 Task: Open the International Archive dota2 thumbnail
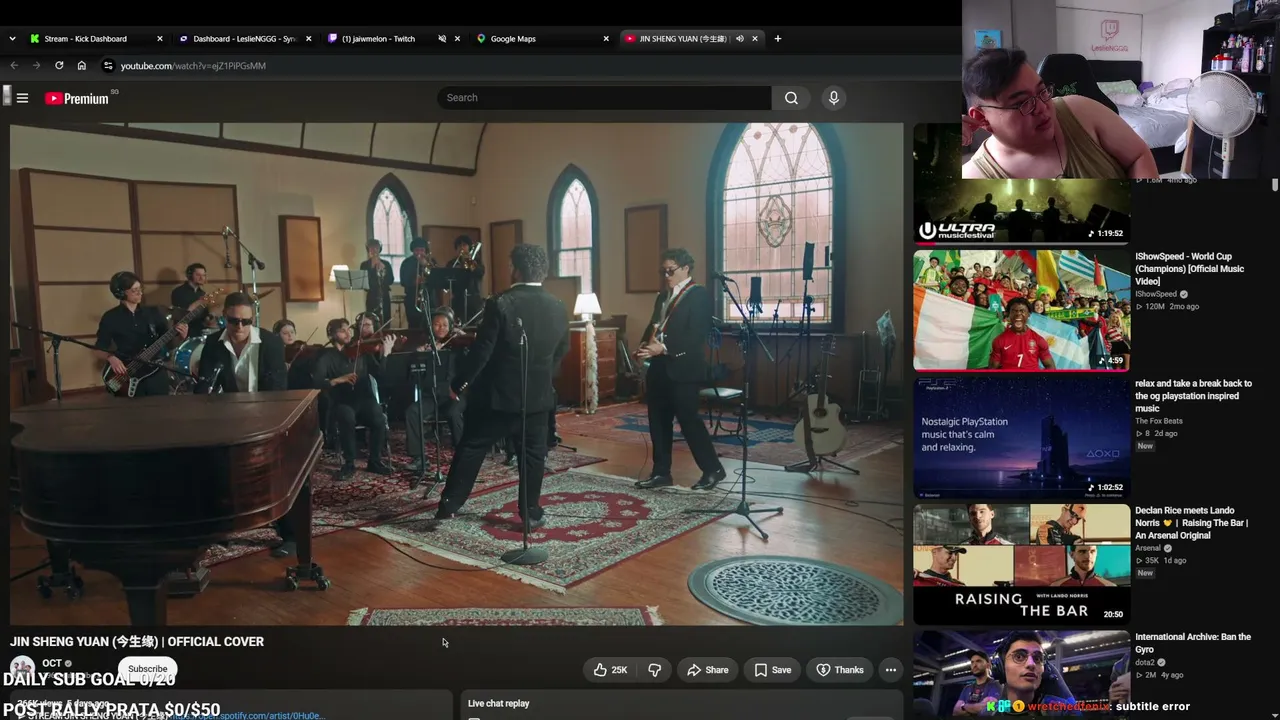coord(1021,675)
